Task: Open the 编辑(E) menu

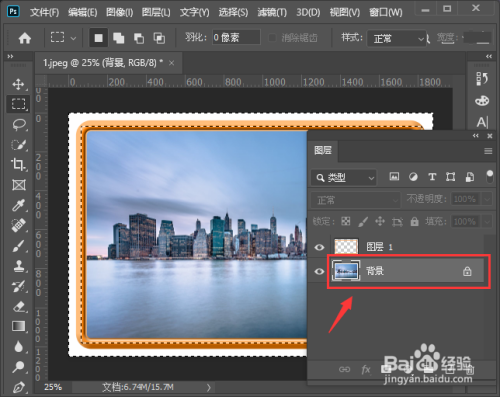Action: (x=82, y=12)
